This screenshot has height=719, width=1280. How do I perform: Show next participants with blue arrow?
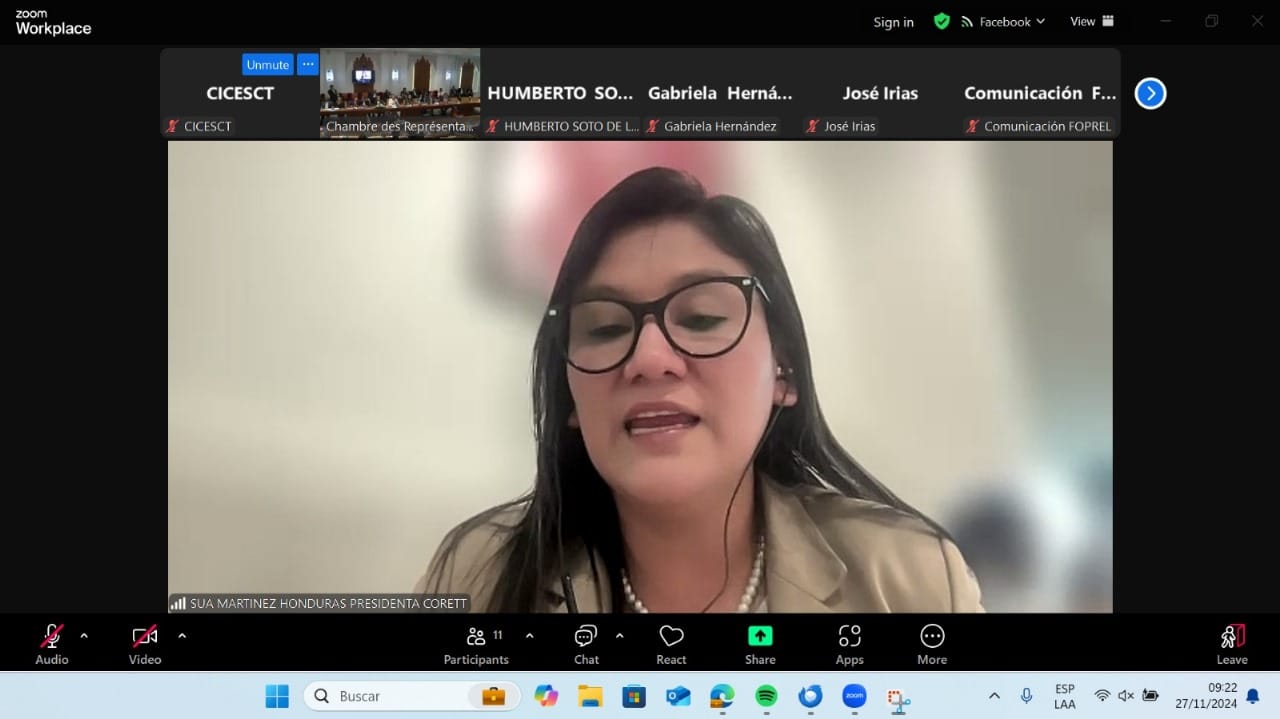[1151, 93]
